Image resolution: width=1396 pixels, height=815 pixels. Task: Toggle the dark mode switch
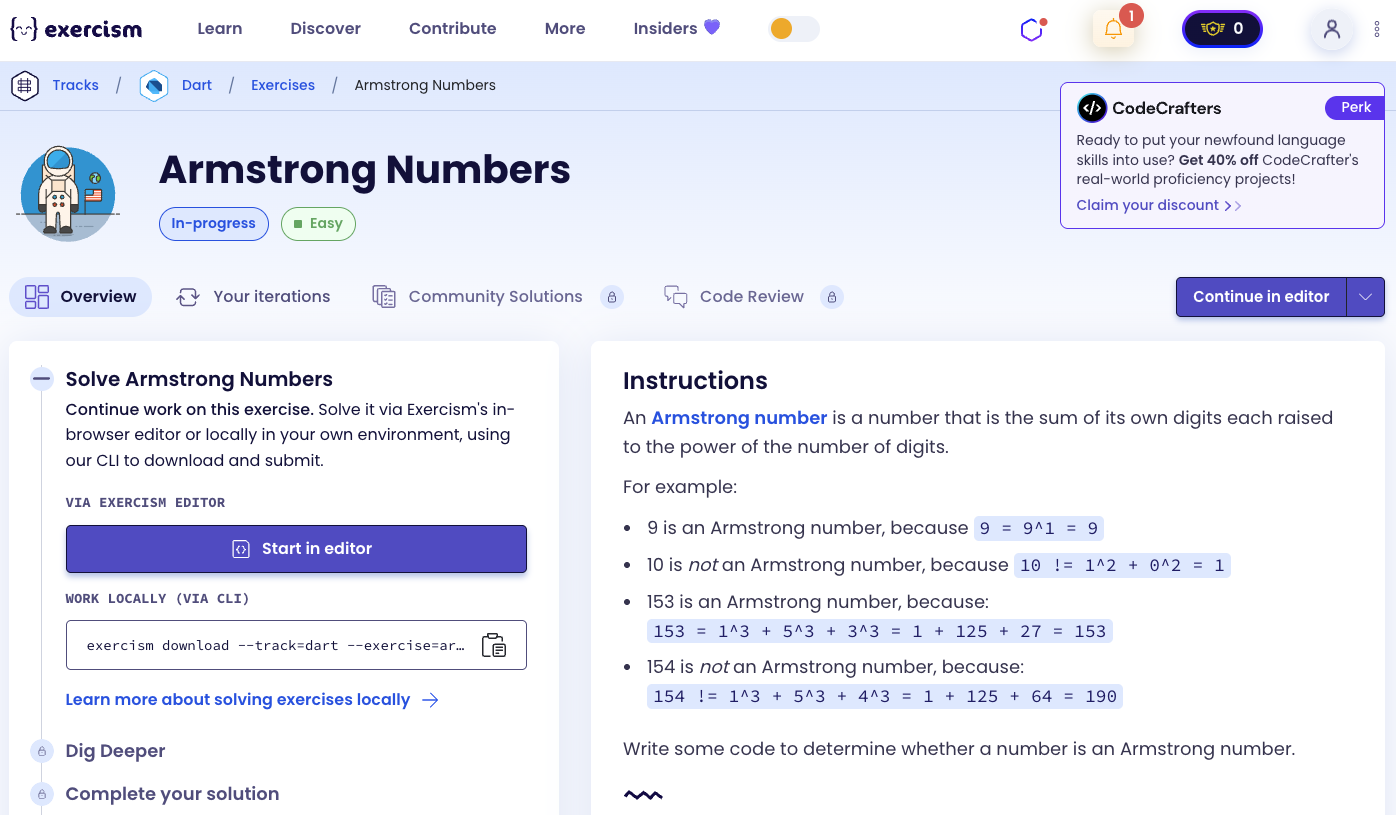click(793, 29)
